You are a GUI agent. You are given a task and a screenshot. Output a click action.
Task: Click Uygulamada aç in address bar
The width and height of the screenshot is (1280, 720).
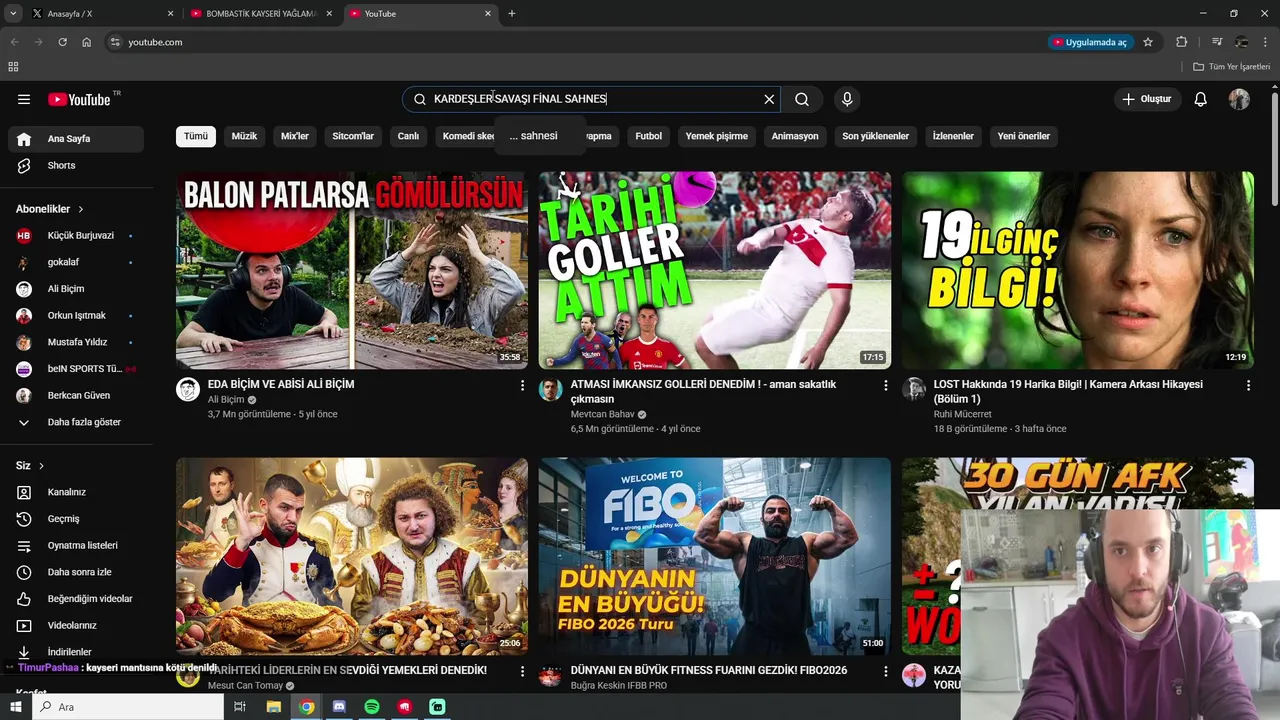pos(1090,42)
